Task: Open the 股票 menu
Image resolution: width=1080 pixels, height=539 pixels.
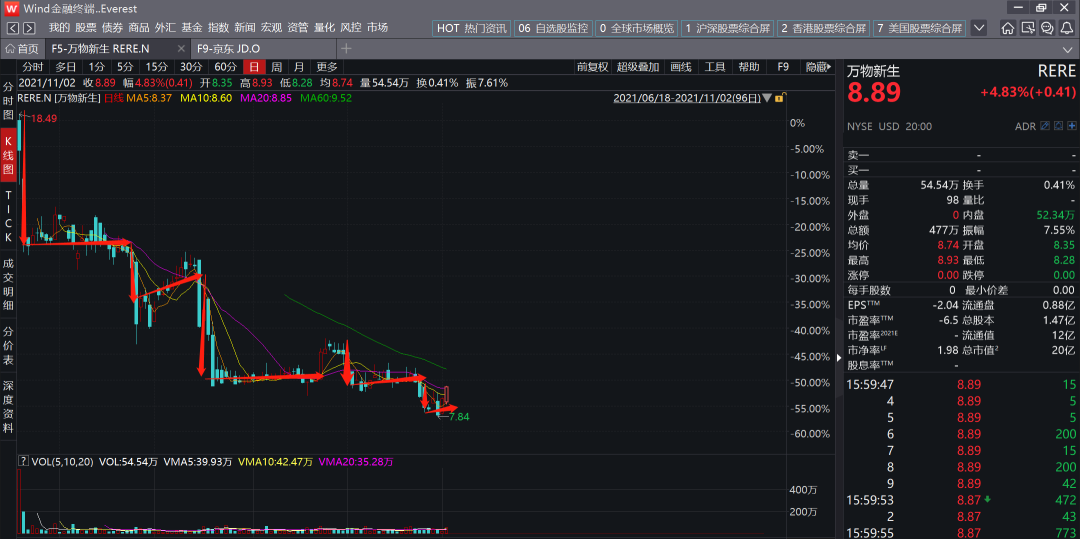Action: coord(85,28)
